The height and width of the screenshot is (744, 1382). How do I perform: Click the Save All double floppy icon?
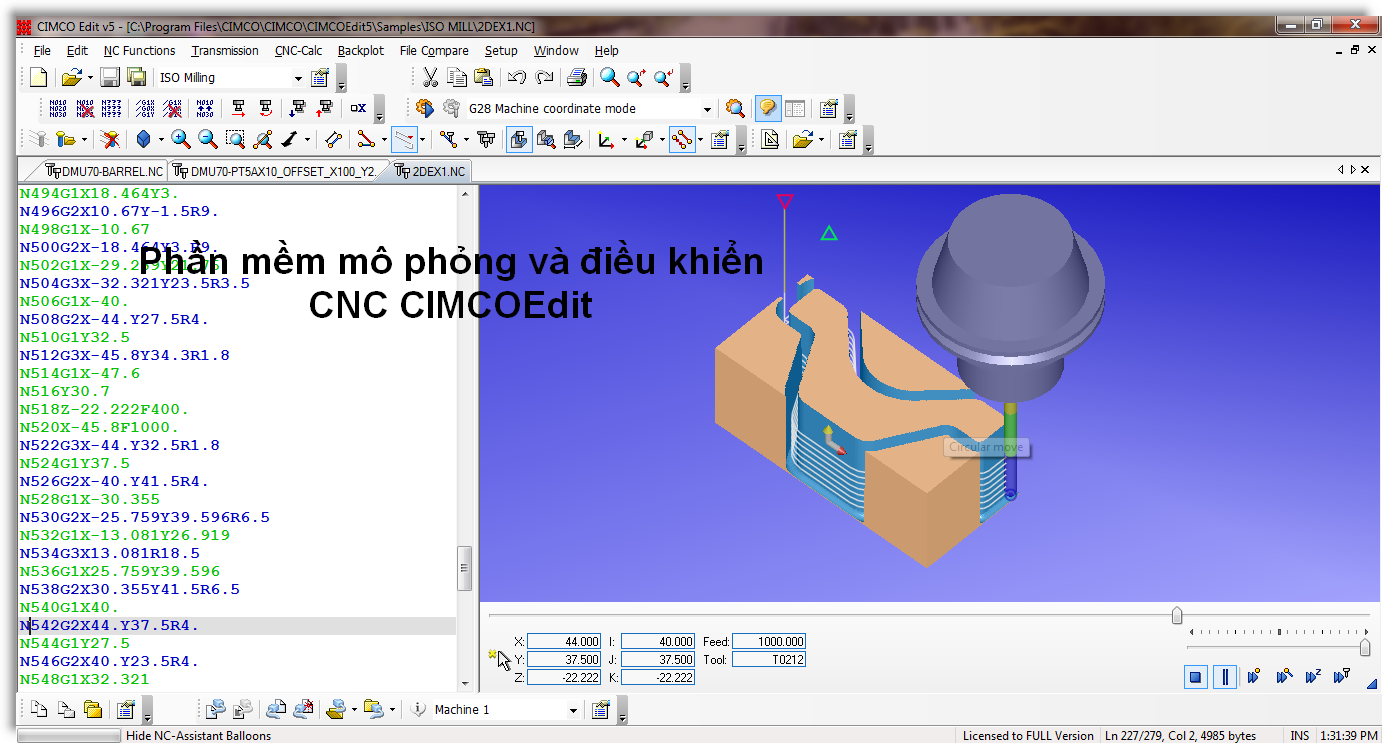click(136, 77)
